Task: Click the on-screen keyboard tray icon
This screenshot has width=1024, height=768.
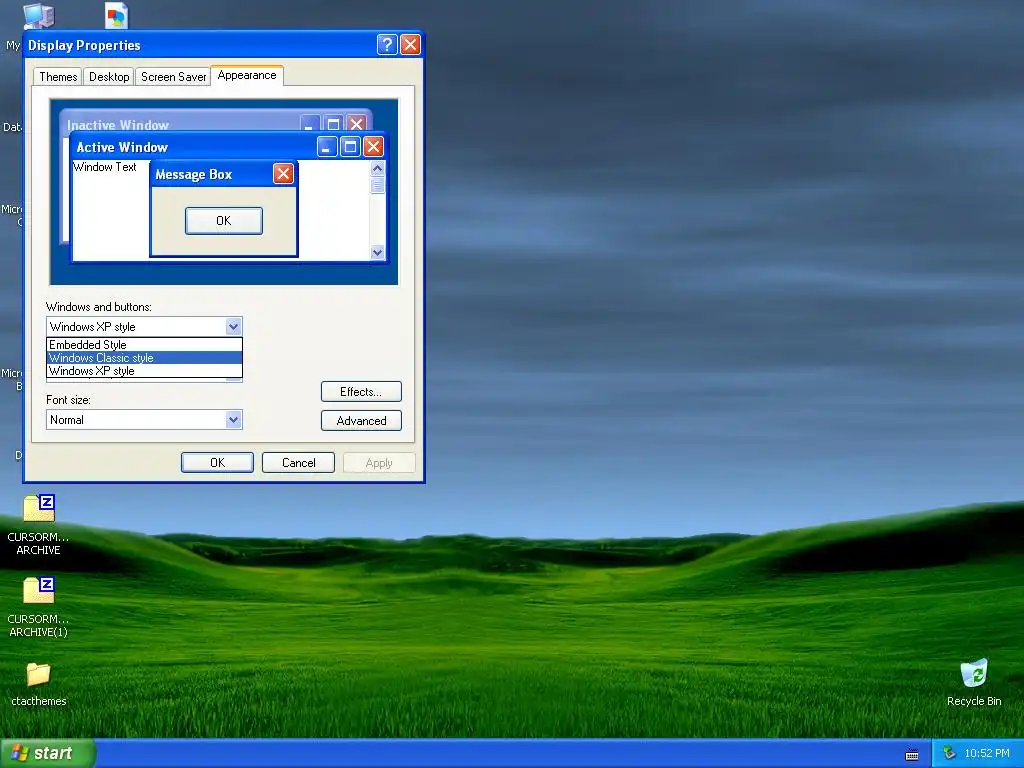Action: tap(912, 754)
